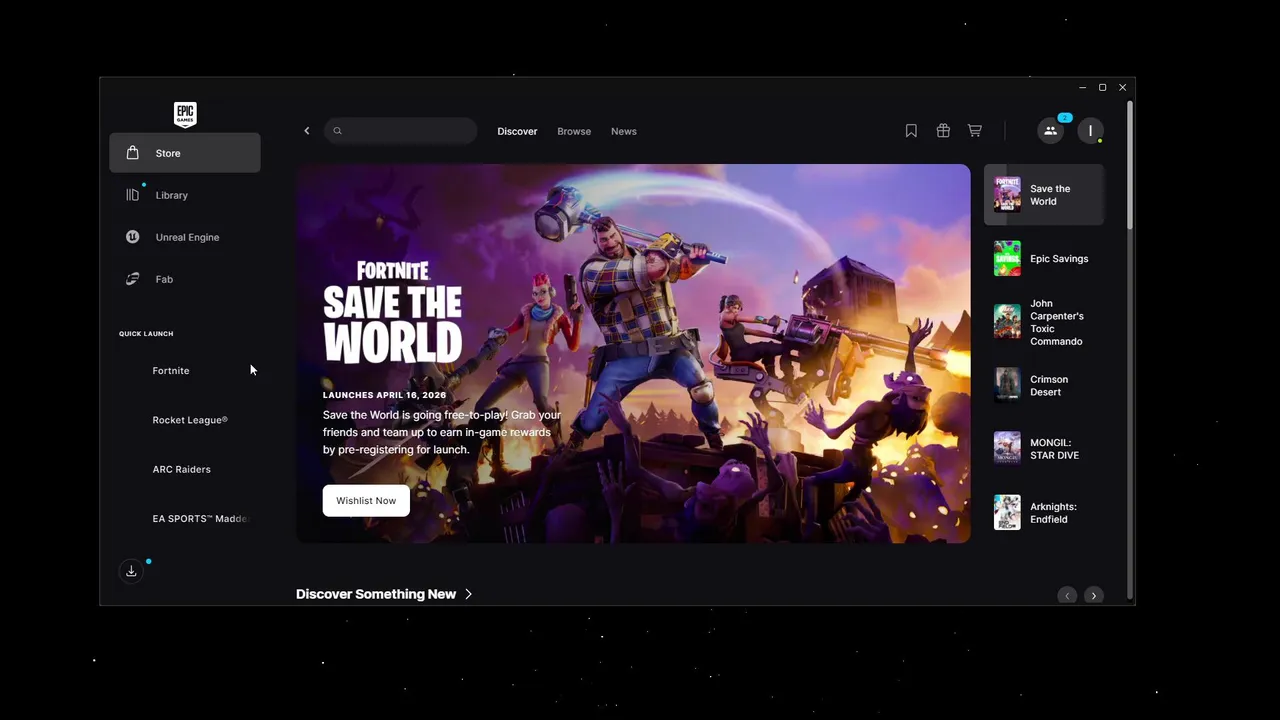Select Arknights: Endfield entry
Viewport: 1280px width, 720px height.
point(1044,513)
